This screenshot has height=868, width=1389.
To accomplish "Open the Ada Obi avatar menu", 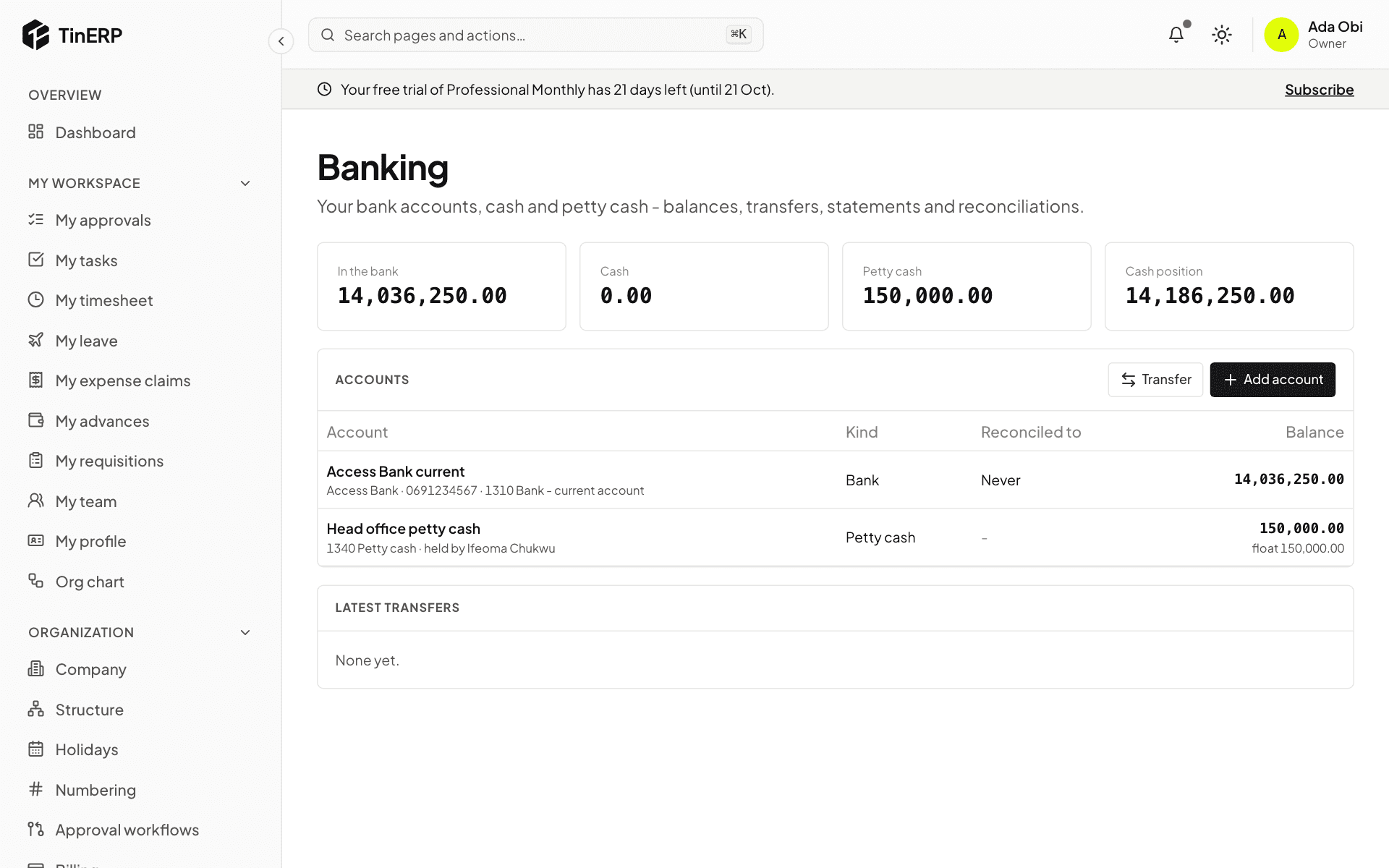I will (x=1281, y=35).
